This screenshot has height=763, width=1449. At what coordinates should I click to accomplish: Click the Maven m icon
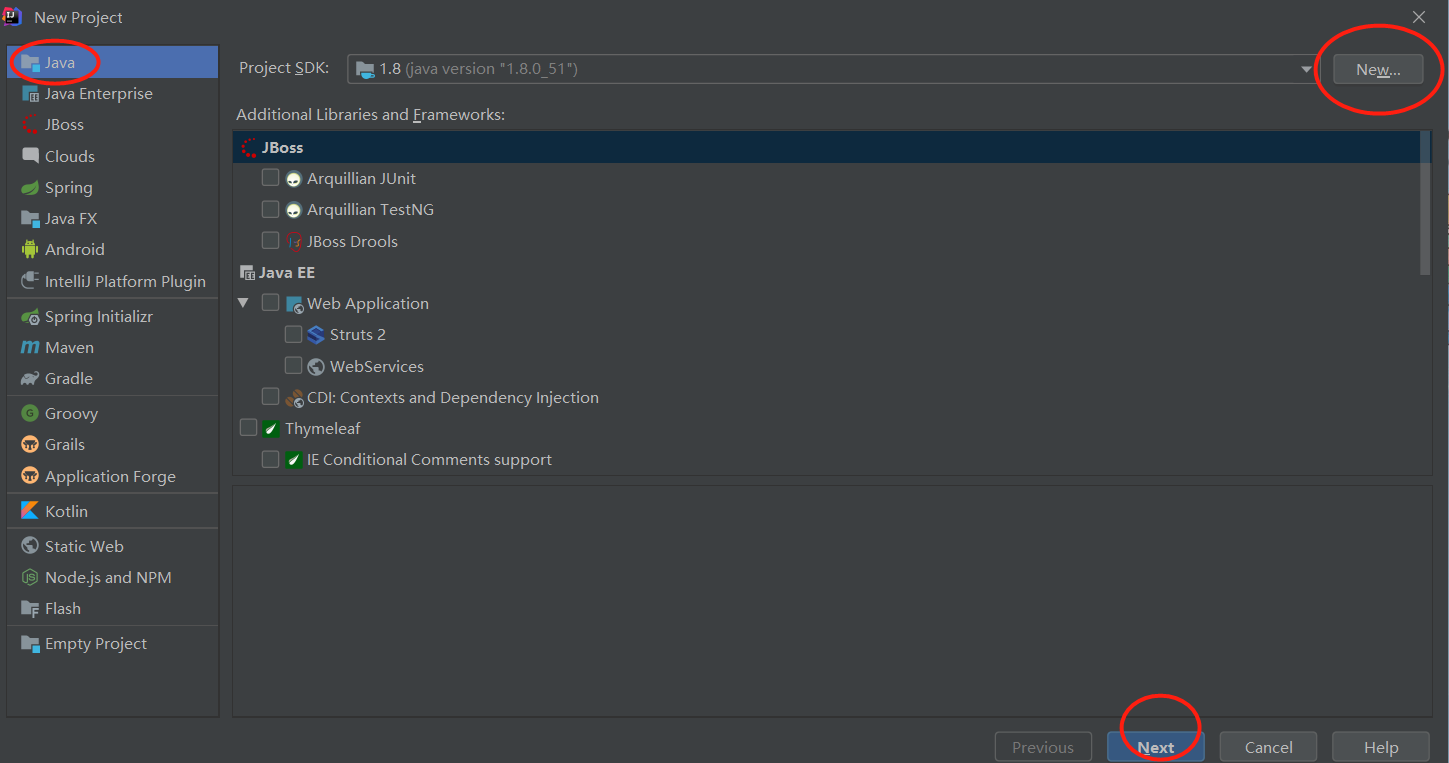[30, 348]
